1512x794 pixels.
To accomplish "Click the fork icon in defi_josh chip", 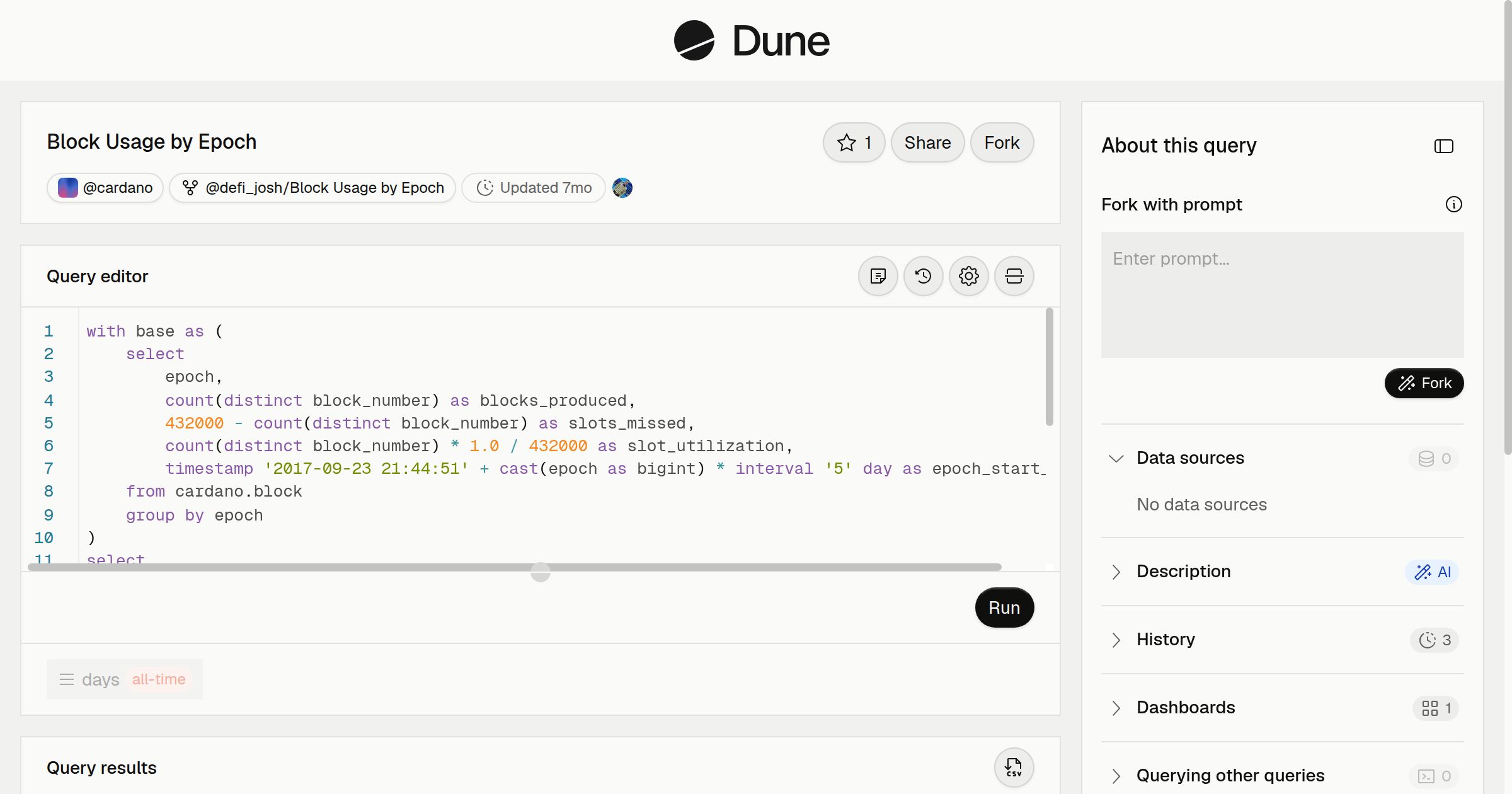I will click(x=190, y=188).
